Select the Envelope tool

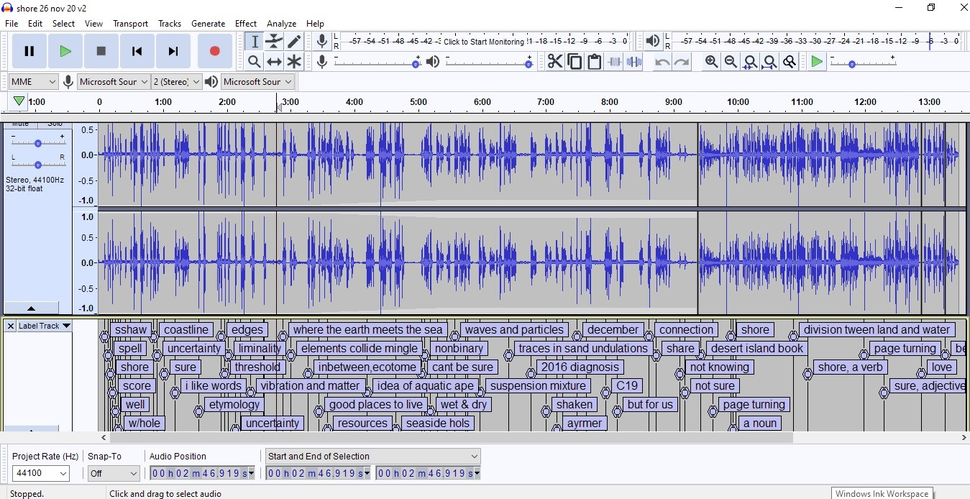click(x=274, y=41)
